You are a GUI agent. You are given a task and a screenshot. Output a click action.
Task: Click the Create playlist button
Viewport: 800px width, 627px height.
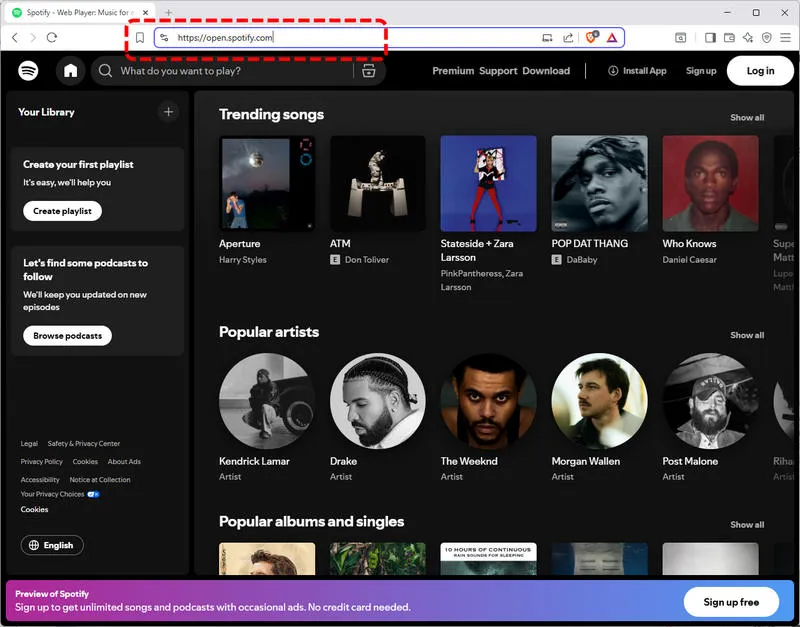[62, 211]
